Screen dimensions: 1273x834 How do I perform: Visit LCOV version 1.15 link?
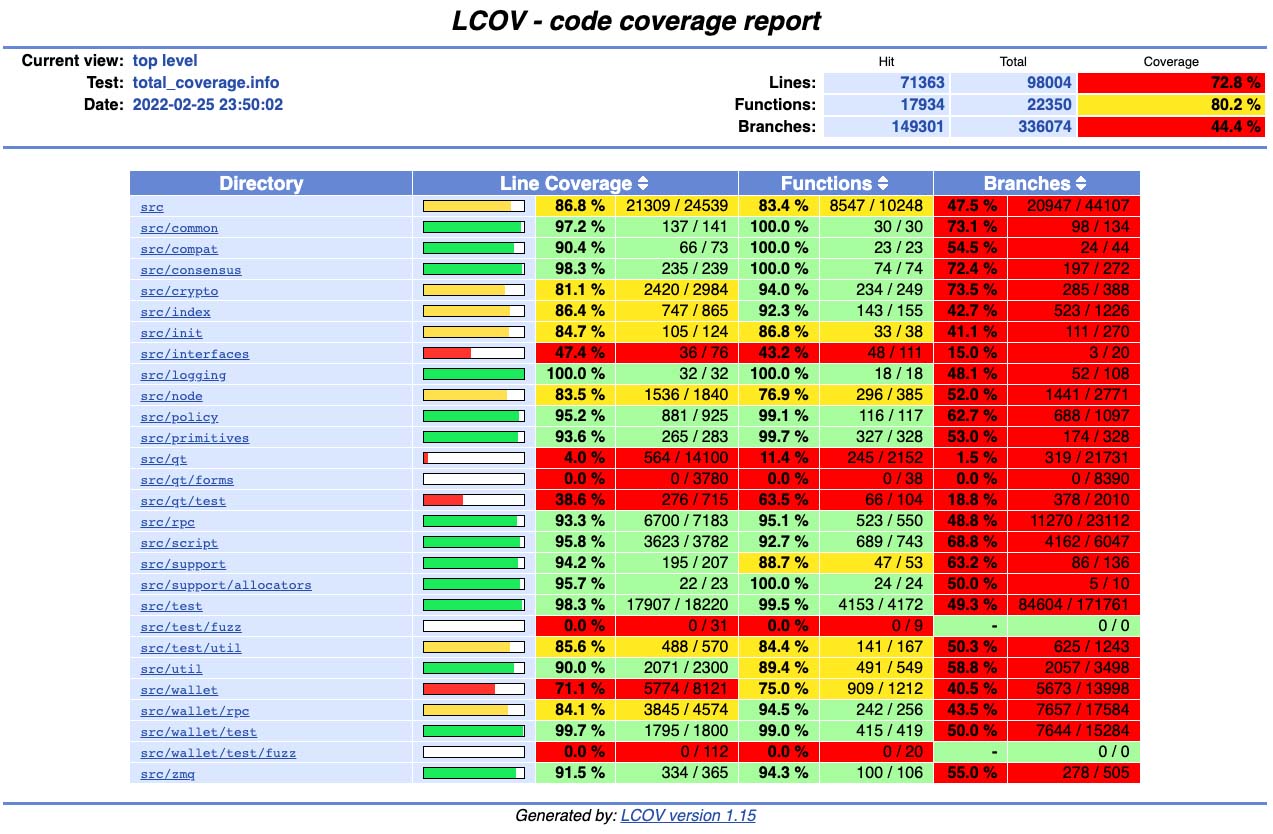click(x=688, y=816)
